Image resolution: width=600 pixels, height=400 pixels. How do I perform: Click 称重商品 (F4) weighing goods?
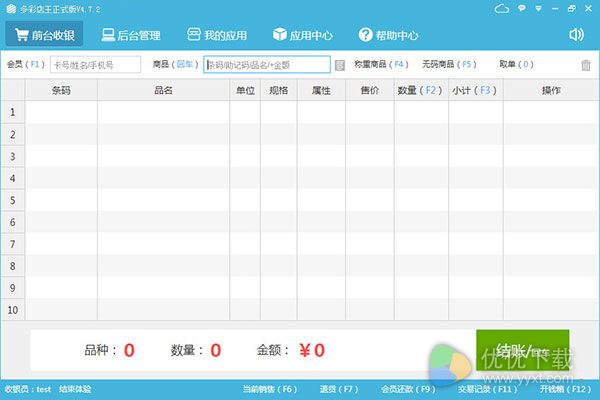(381, 64)
